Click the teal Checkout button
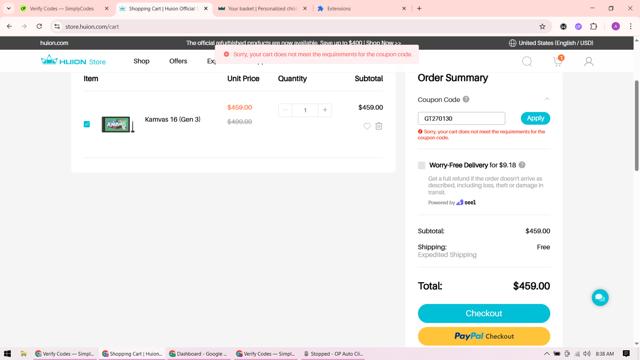The height and width of the screenshot is (360, 640). (484, 313)
